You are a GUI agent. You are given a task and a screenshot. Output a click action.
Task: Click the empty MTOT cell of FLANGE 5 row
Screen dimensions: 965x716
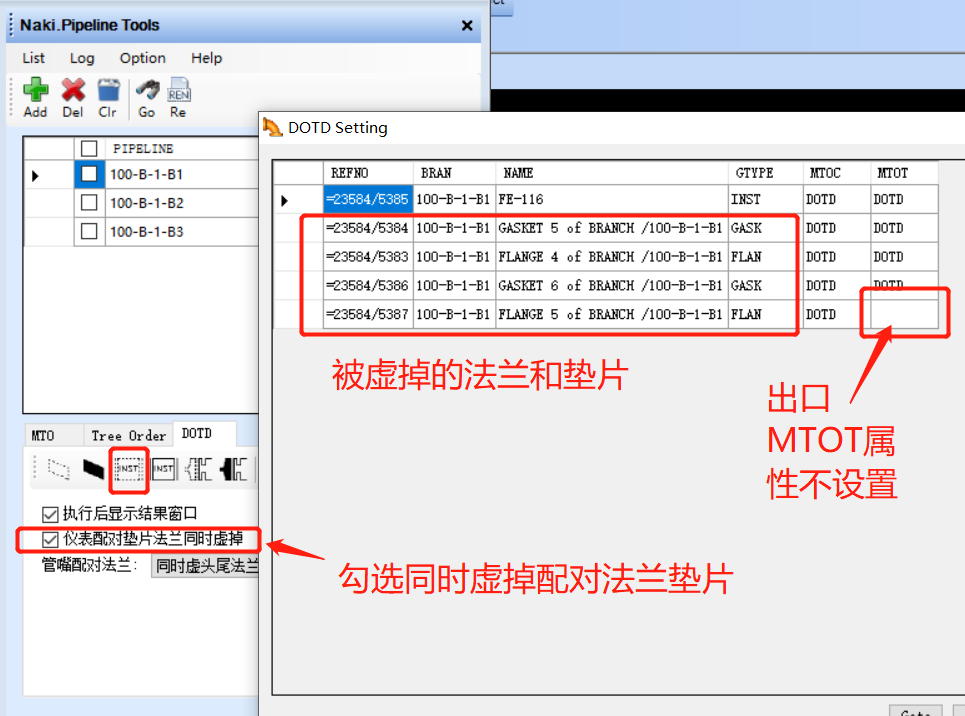pyautogui.click(x=904, y=314)
